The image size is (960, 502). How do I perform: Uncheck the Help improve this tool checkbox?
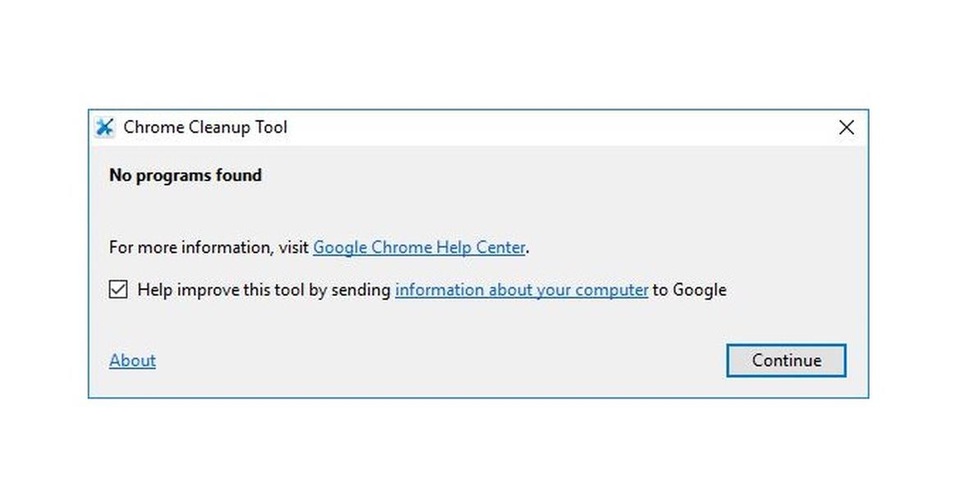(x=118, y=289)
